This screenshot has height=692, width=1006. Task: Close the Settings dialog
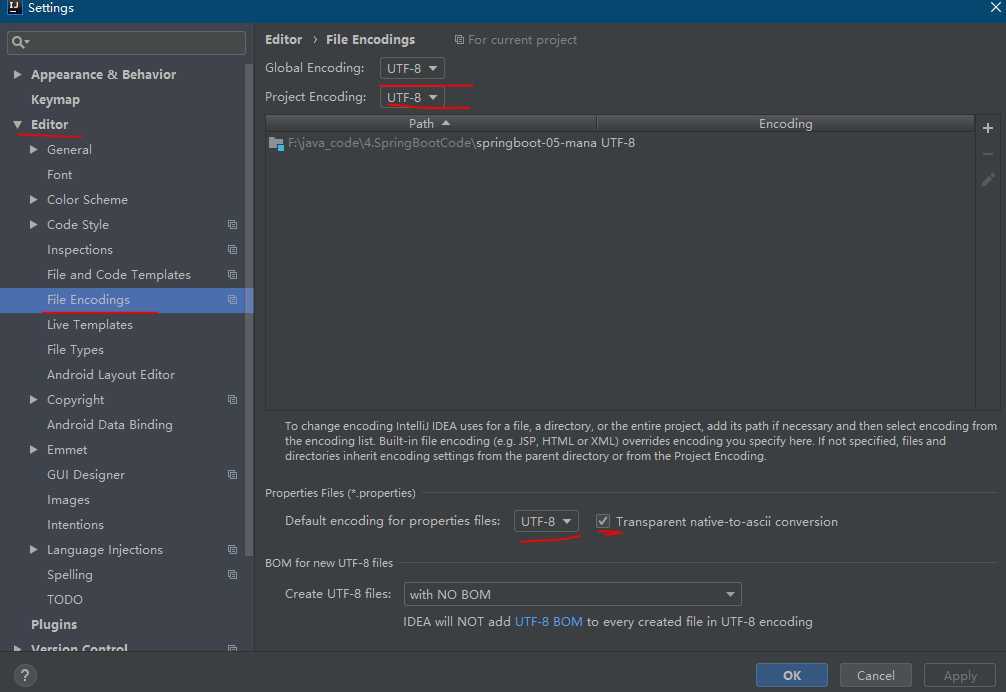[x=995, y=7]
